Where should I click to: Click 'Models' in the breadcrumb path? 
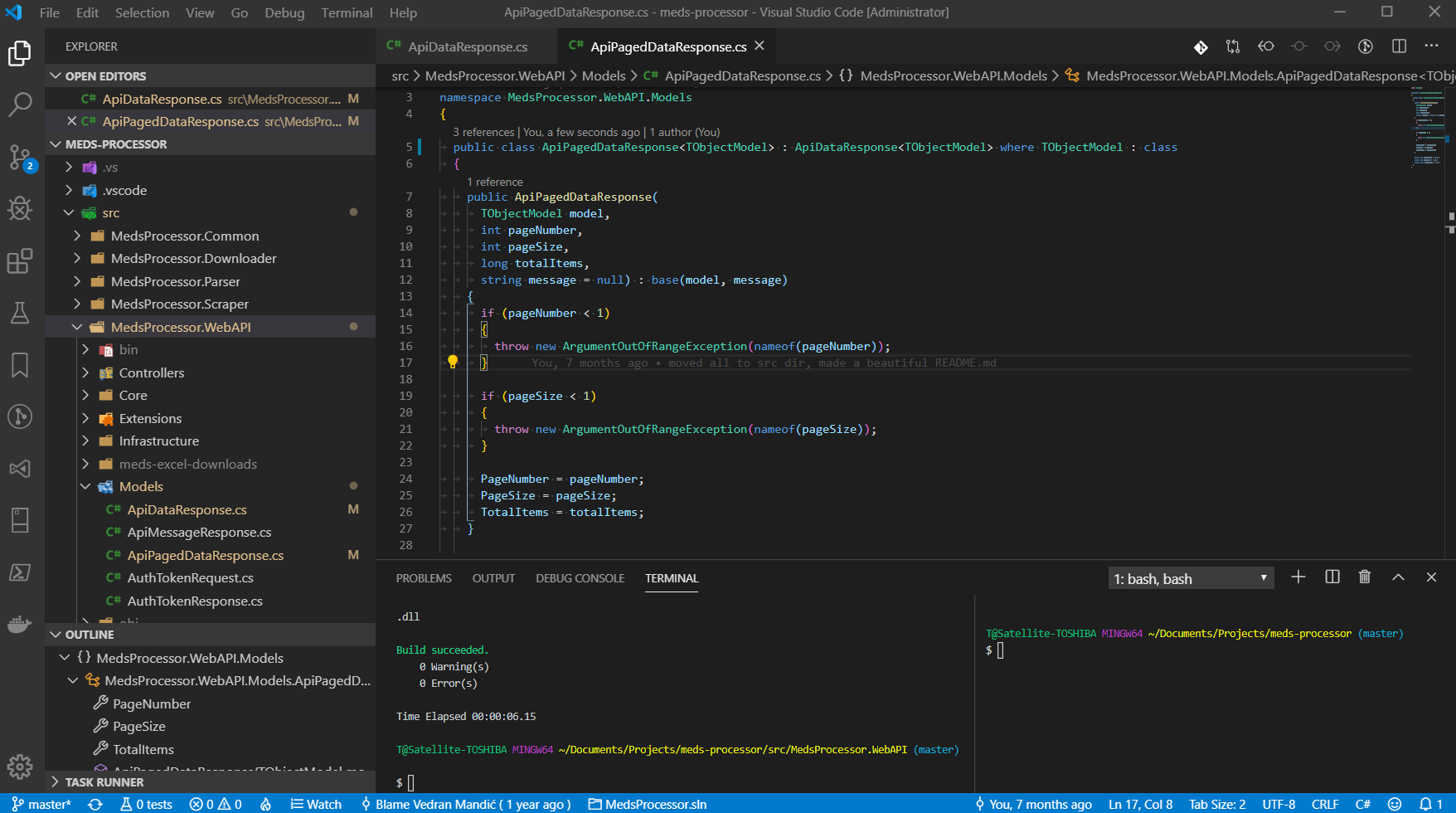[604, 75]
